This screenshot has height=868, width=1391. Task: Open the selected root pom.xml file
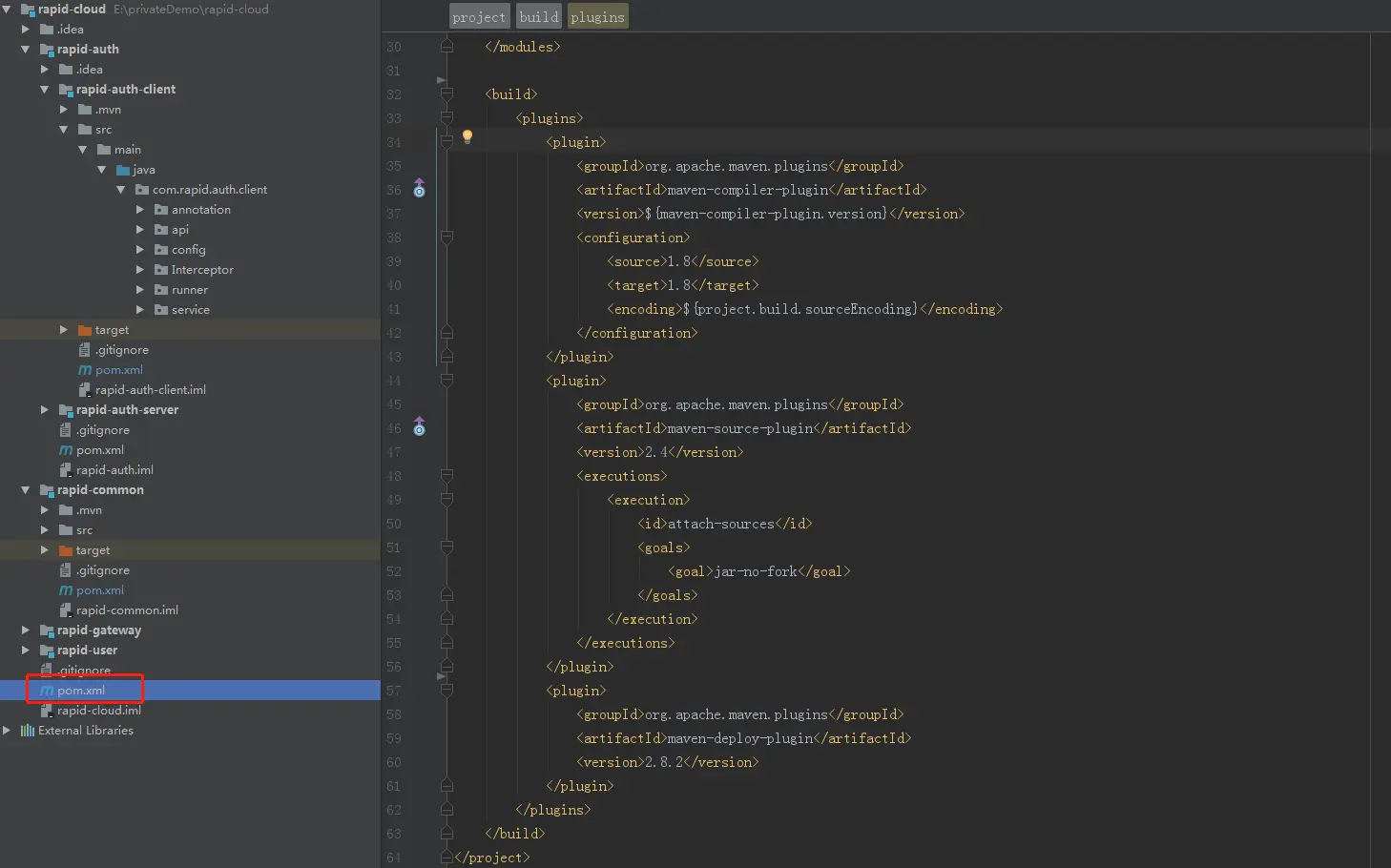pyautogui.click(x=81, y=691)
